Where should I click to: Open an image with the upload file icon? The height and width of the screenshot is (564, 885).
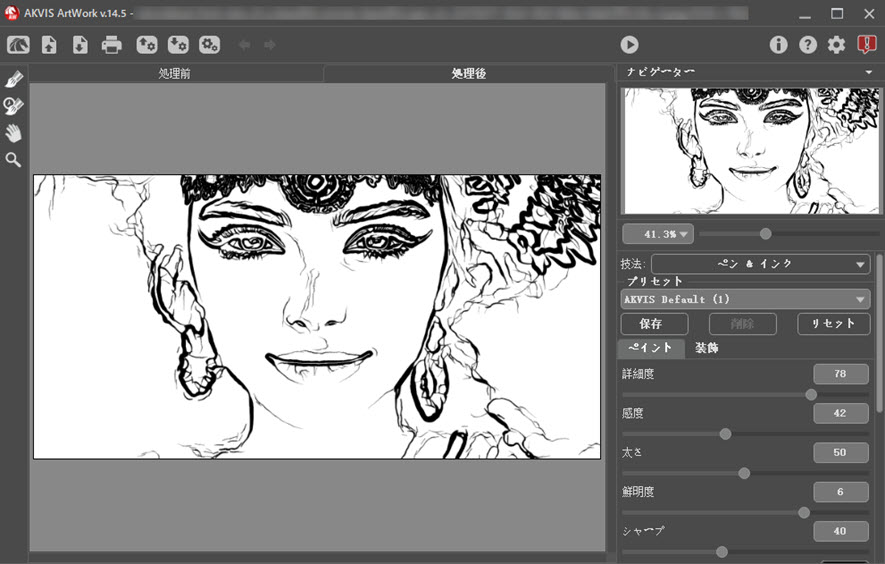[49, 45]
